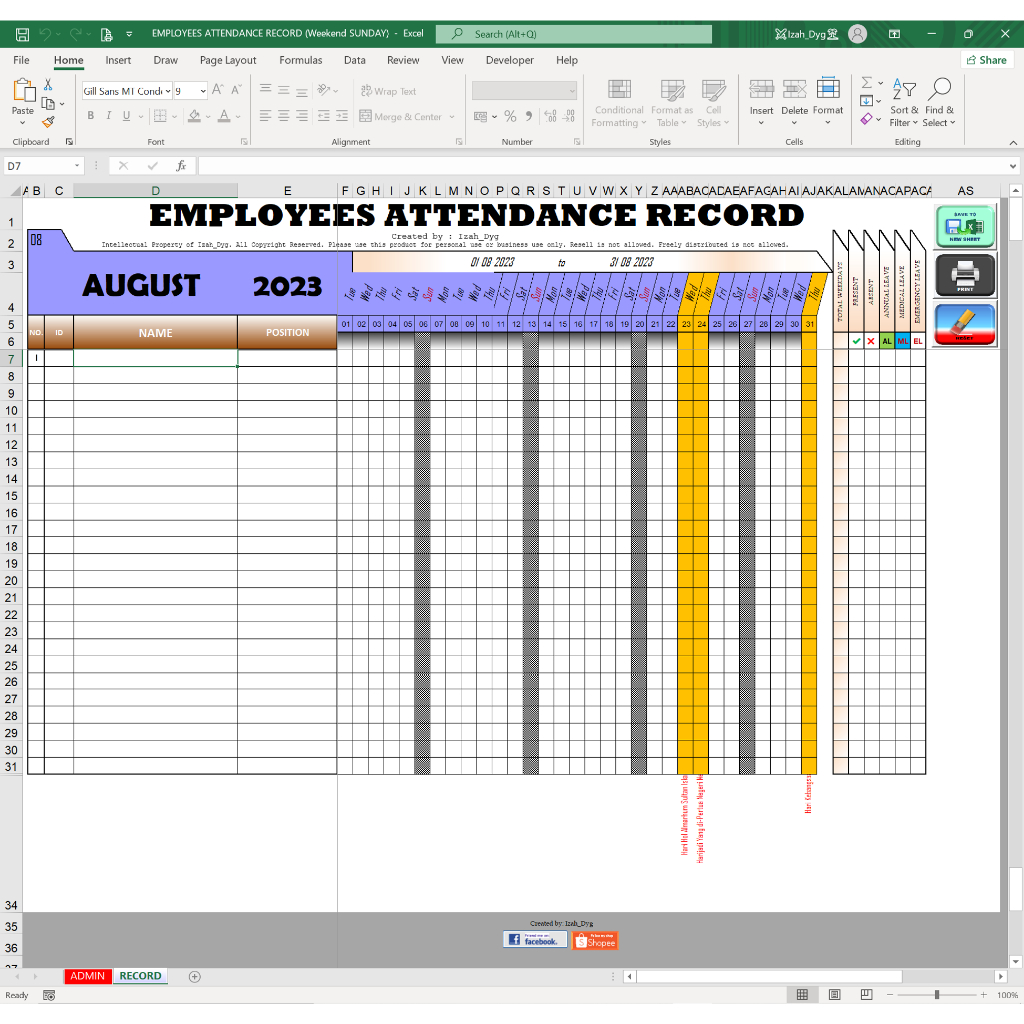Toggle Bold formatting
The image size is (1024, 1024).
[90, 115]
